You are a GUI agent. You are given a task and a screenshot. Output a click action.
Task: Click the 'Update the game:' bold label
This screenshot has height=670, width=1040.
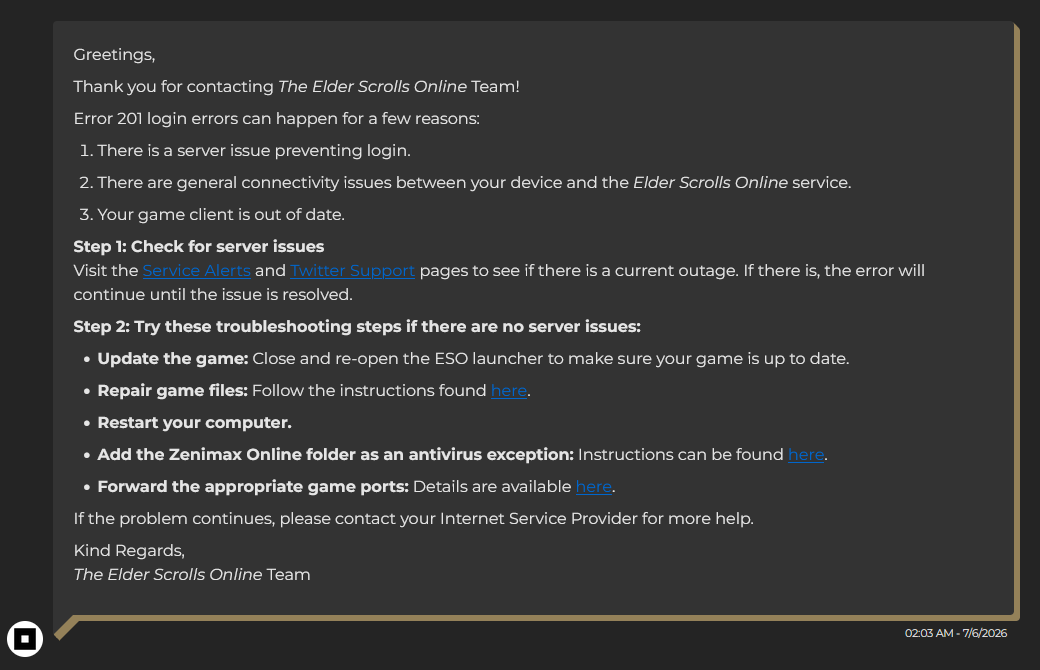click(172, 358)
